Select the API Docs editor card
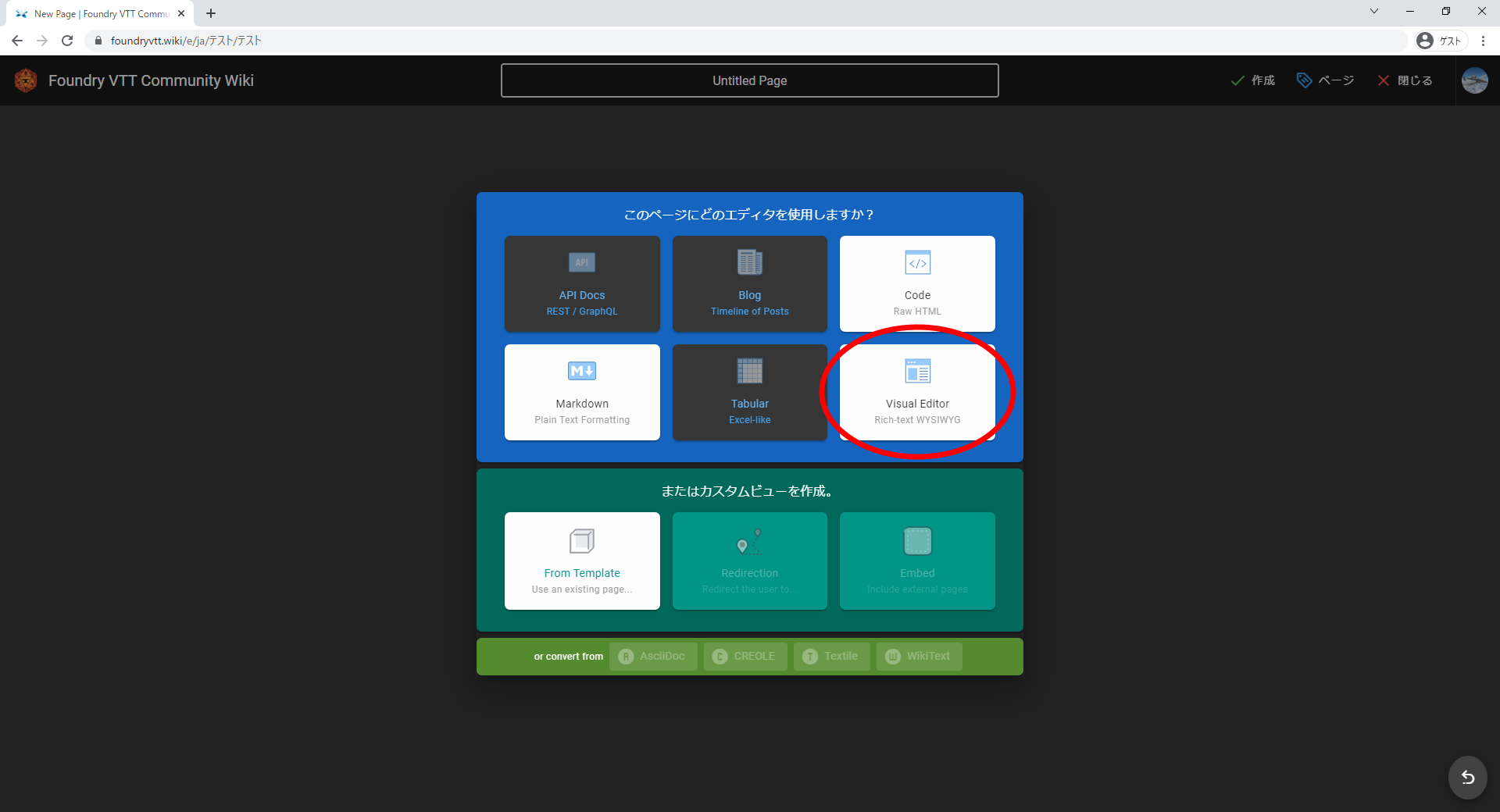Viewport: 1500px width, 812px height. click(582, 284)
